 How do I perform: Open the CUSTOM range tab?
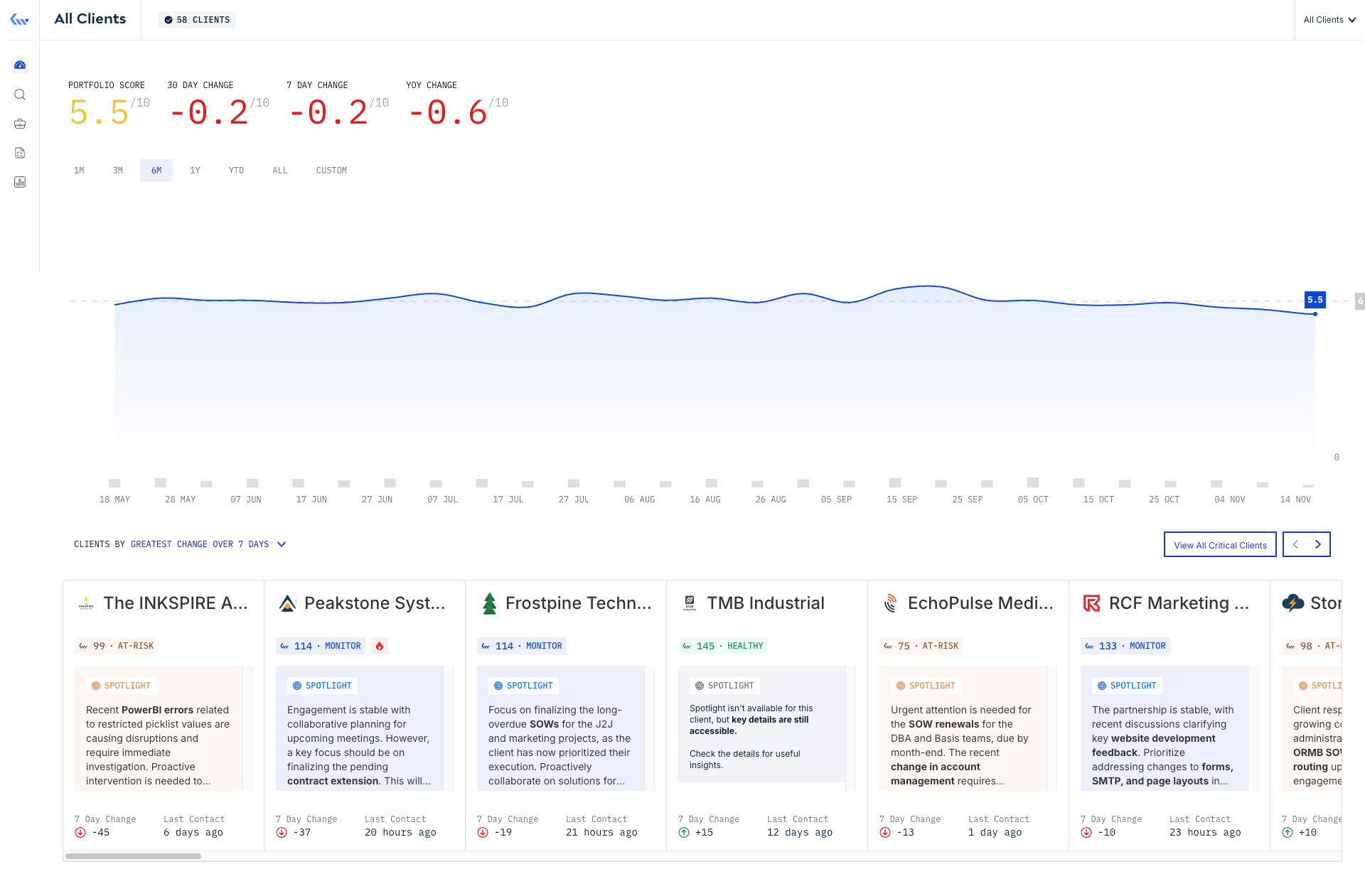[x=331, y=170]
